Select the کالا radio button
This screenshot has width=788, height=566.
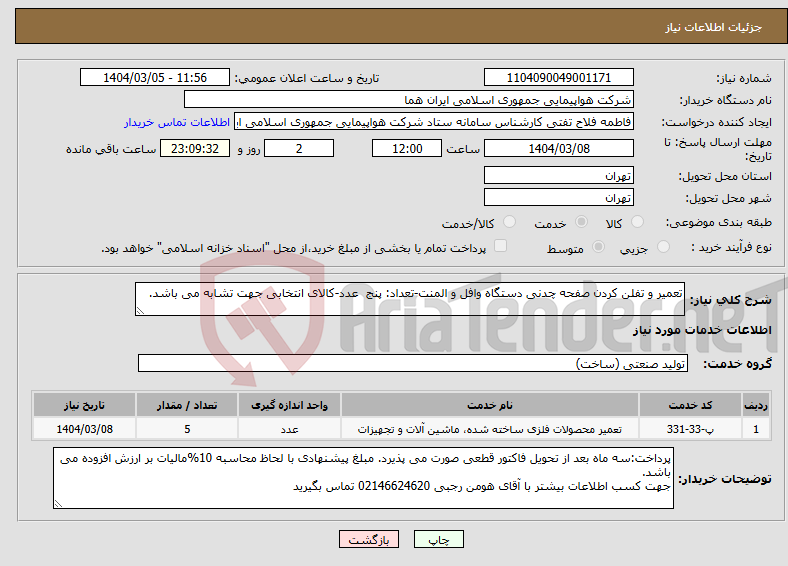point(637,222)
